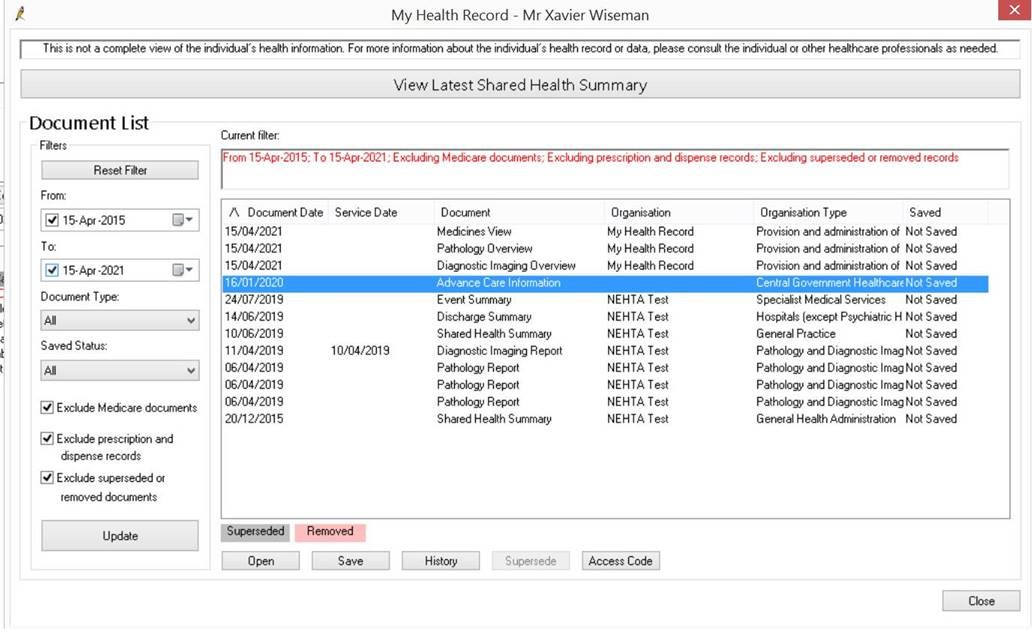Click the 10/04/2019 service date cell
Screen dimensions: 1032x629
pos(360,351)
